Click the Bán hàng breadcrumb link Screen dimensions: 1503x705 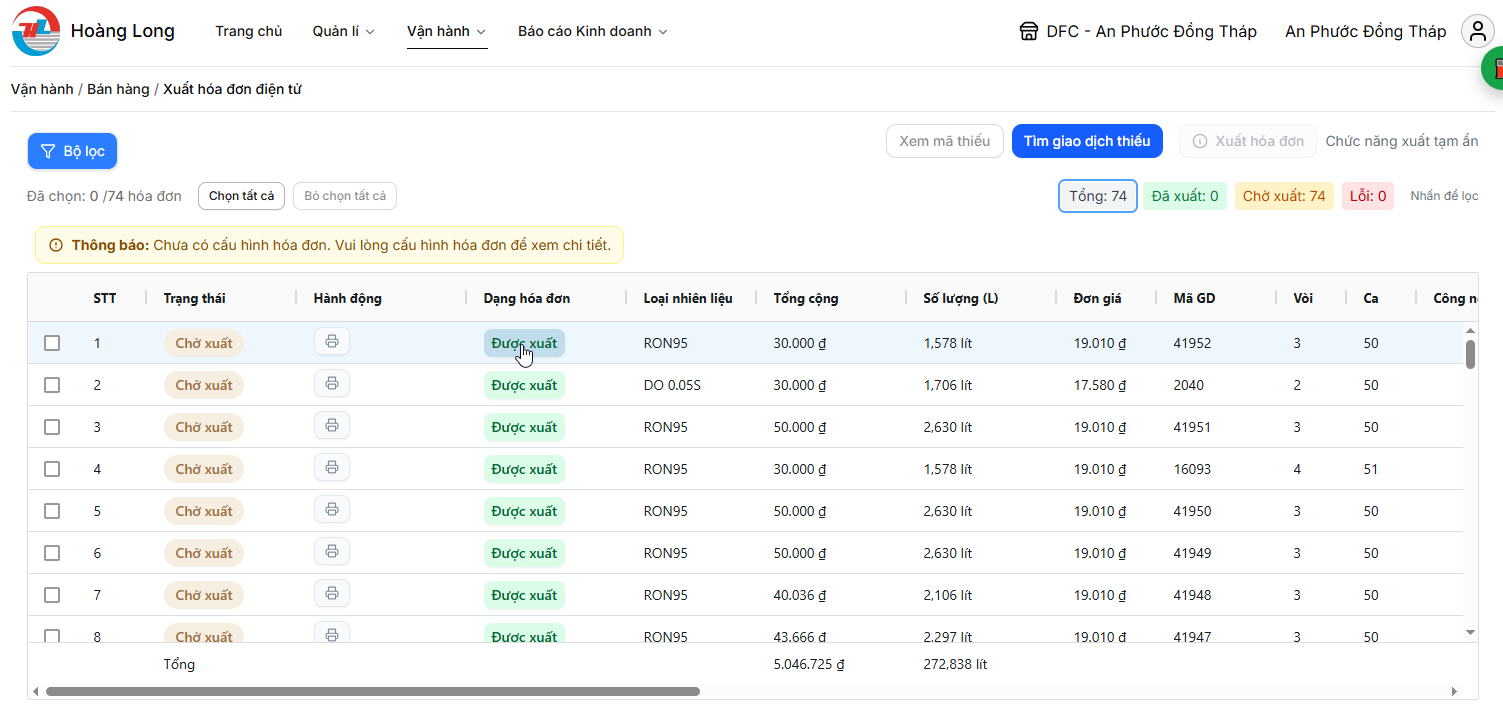118,89
